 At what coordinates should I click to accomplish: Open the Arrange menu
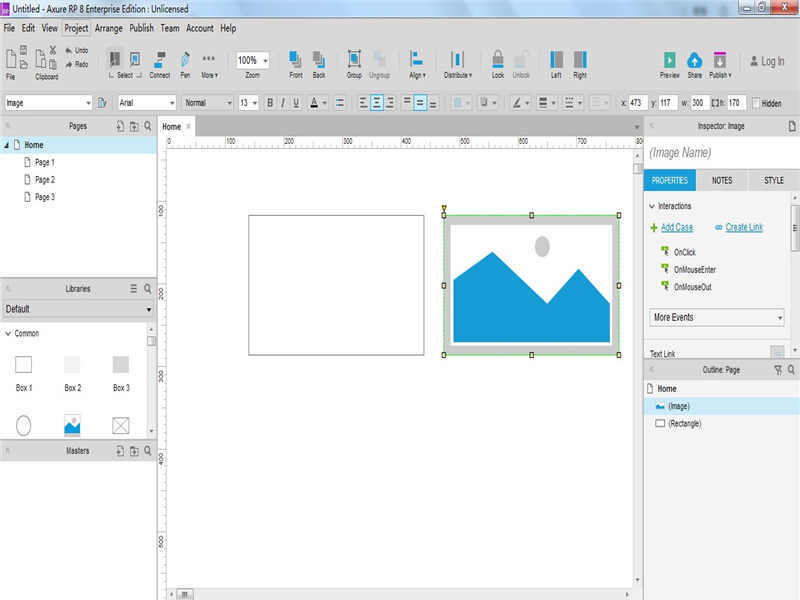click(109, 28)
